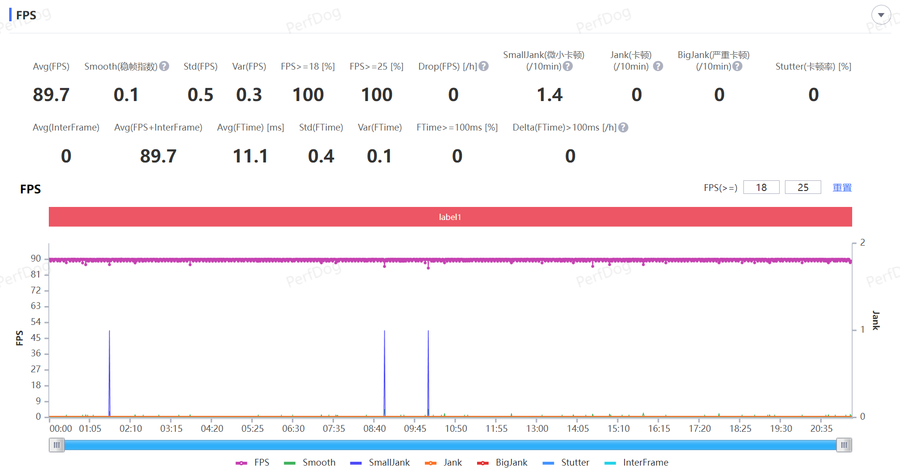Click help icon for SmallJank(微小卡顿)
Viewport: 900px width, 469px height.
[567, 67]
